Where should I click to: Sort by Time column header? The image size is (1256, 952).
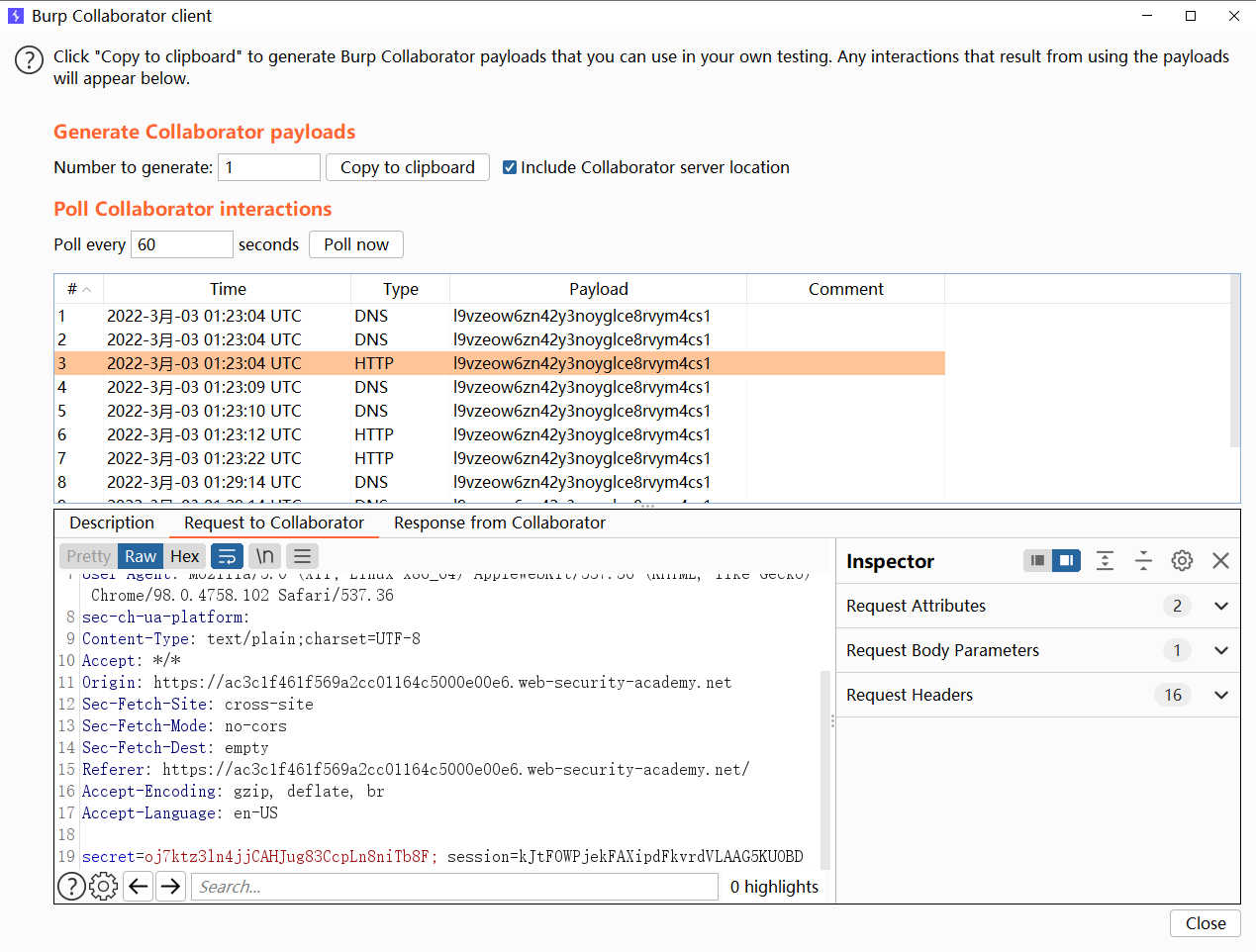228,289
